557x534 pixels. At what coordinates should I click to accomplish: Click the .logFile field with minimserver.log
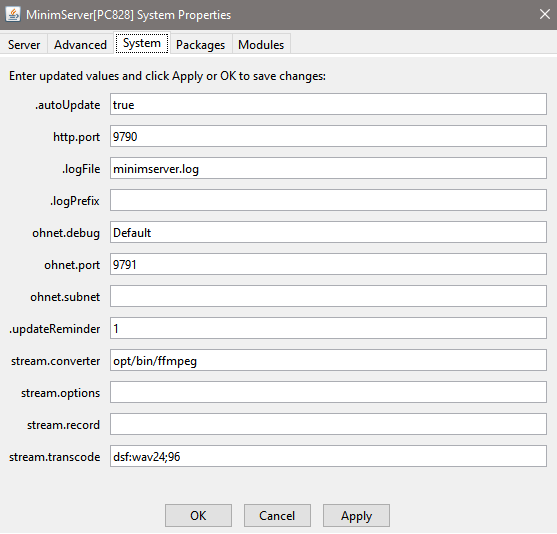click(328, 168)
